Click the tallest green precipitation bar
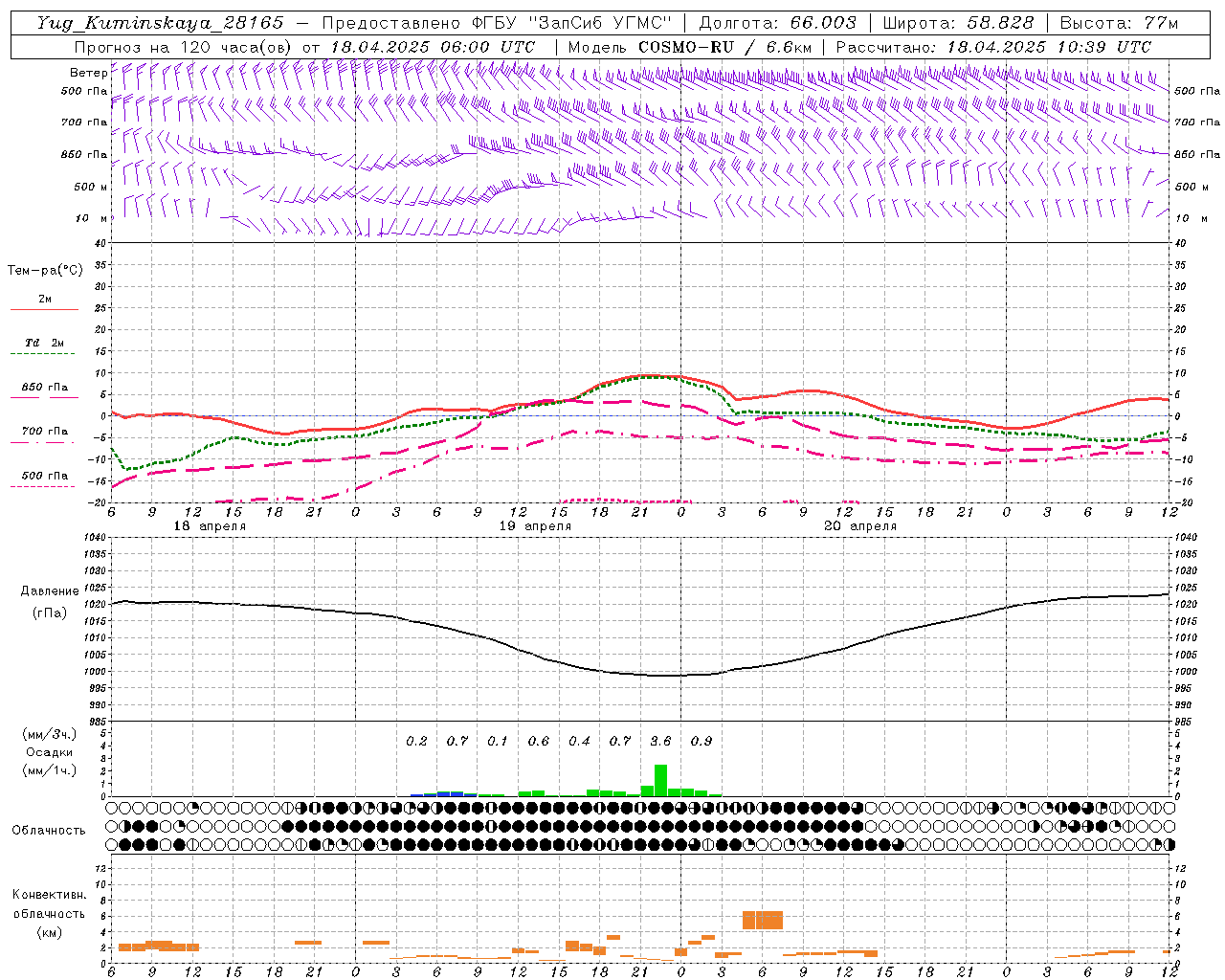Image resolution: width=1225 pixels, height=980 pixels. pos(660,780)
